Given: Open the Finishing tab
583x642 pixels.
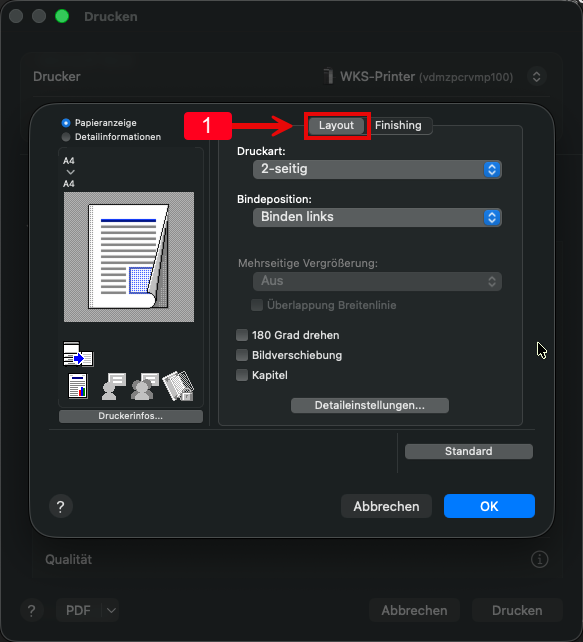Looking at the screenshot, I should (x=398, y=125).
